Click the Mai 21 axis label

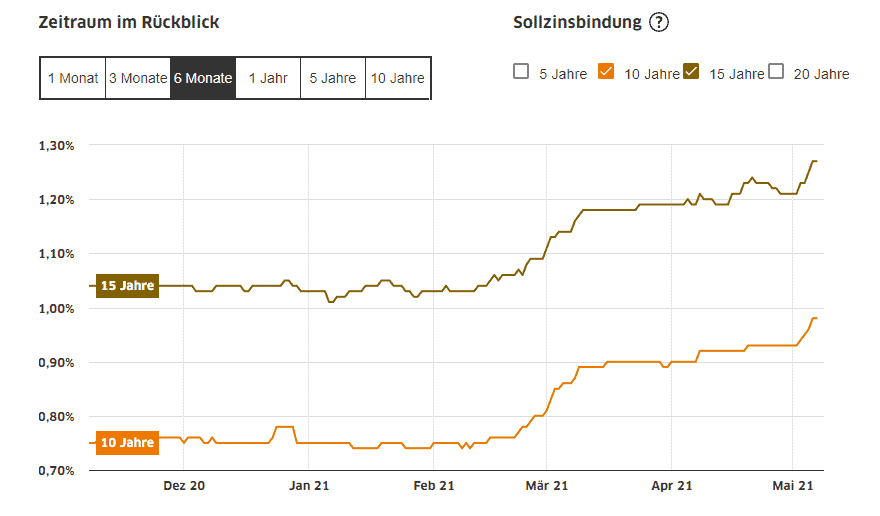click(x=792, y=486)
